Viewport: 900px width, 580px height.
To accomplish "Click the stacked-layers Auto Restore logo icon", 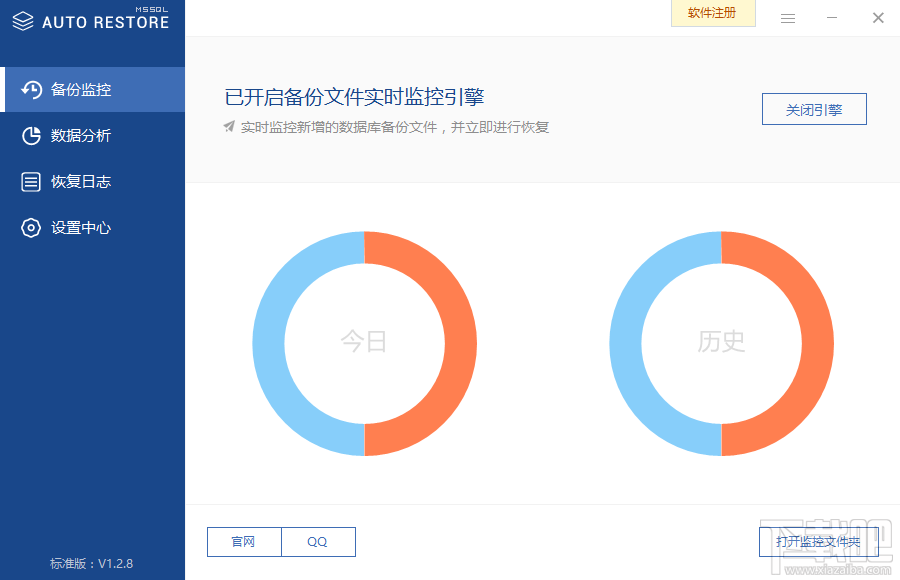I will [23, 21].
